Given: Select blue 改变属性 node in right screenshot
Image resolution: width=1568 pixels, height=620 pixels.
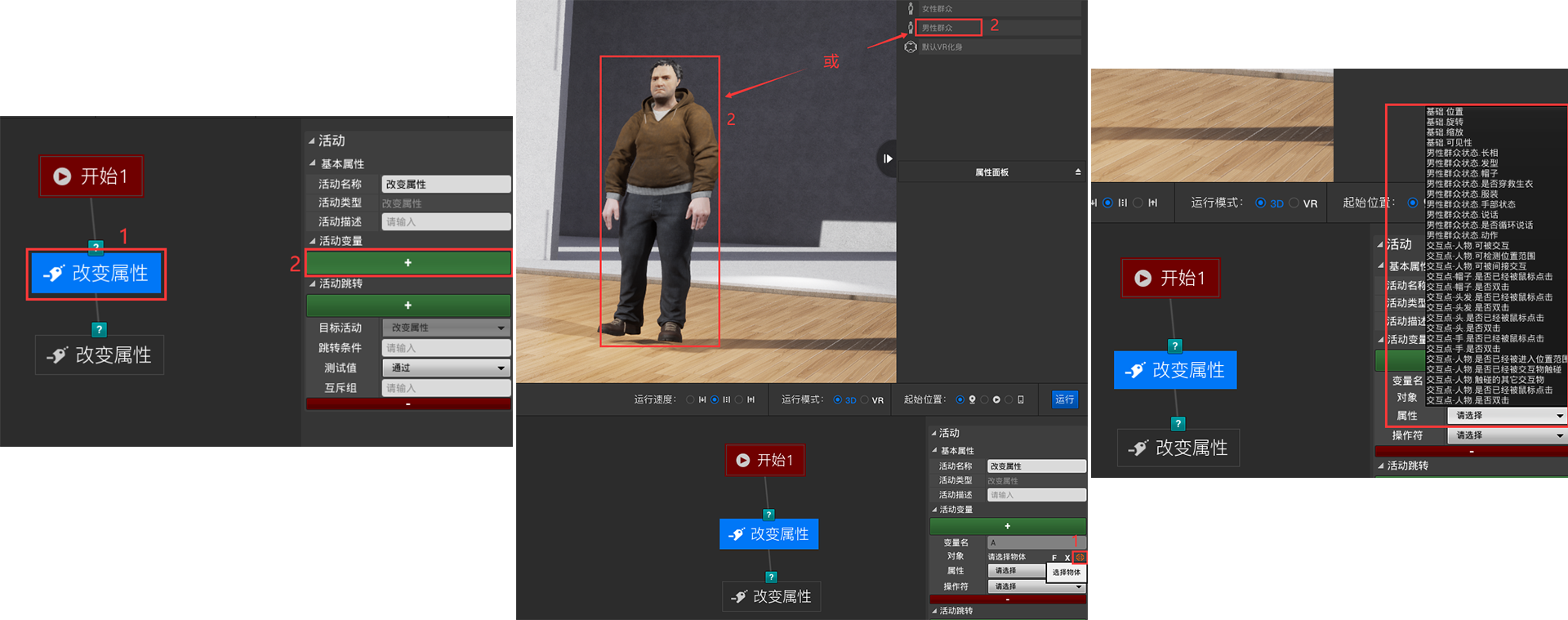Looking at the screenshot, I should click(x=1175, y=370).
